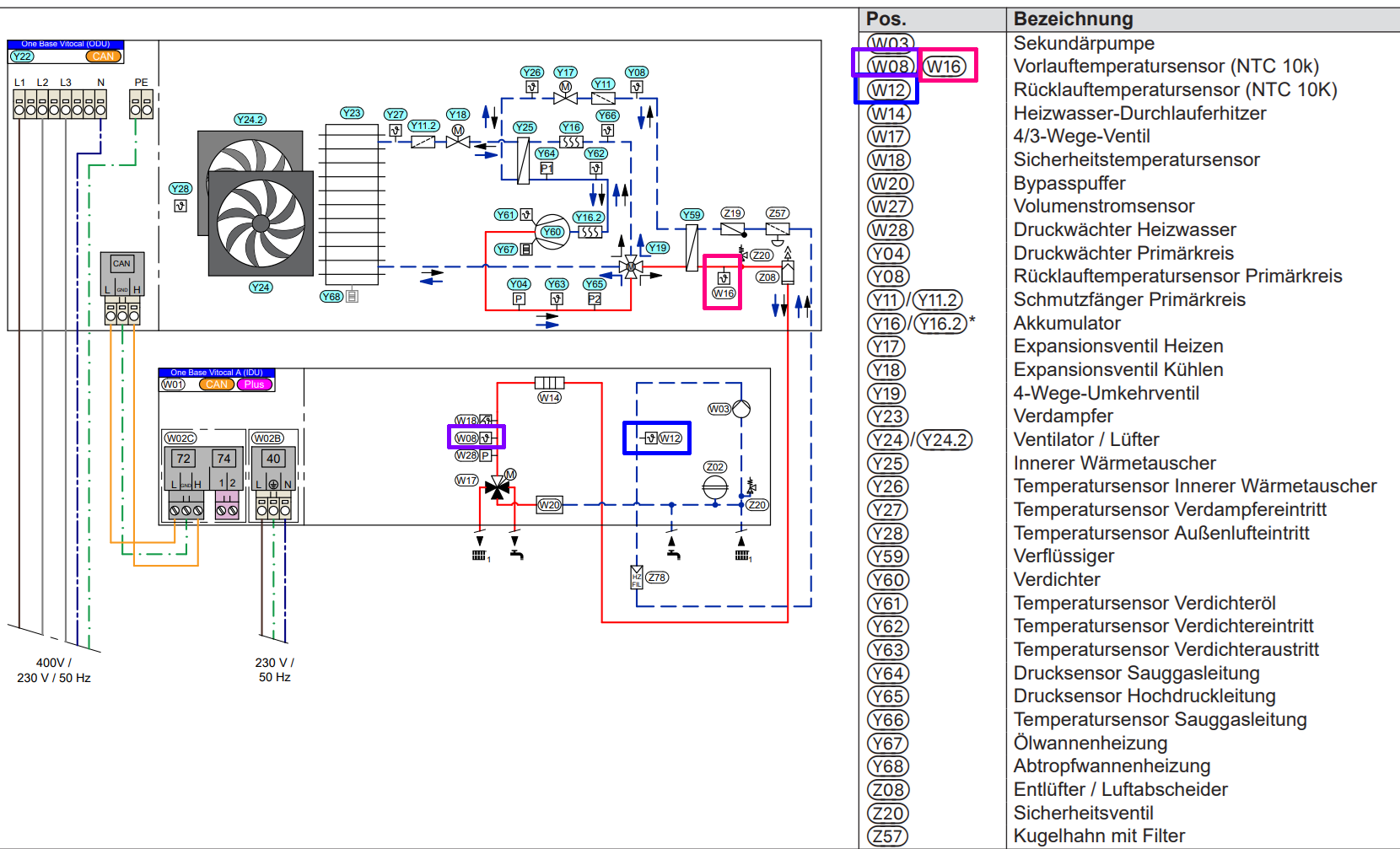Screen dimensions: 1400x849
Task: Click the One Base Vitocal (ODU) title bar
Action: coord(66,44)
